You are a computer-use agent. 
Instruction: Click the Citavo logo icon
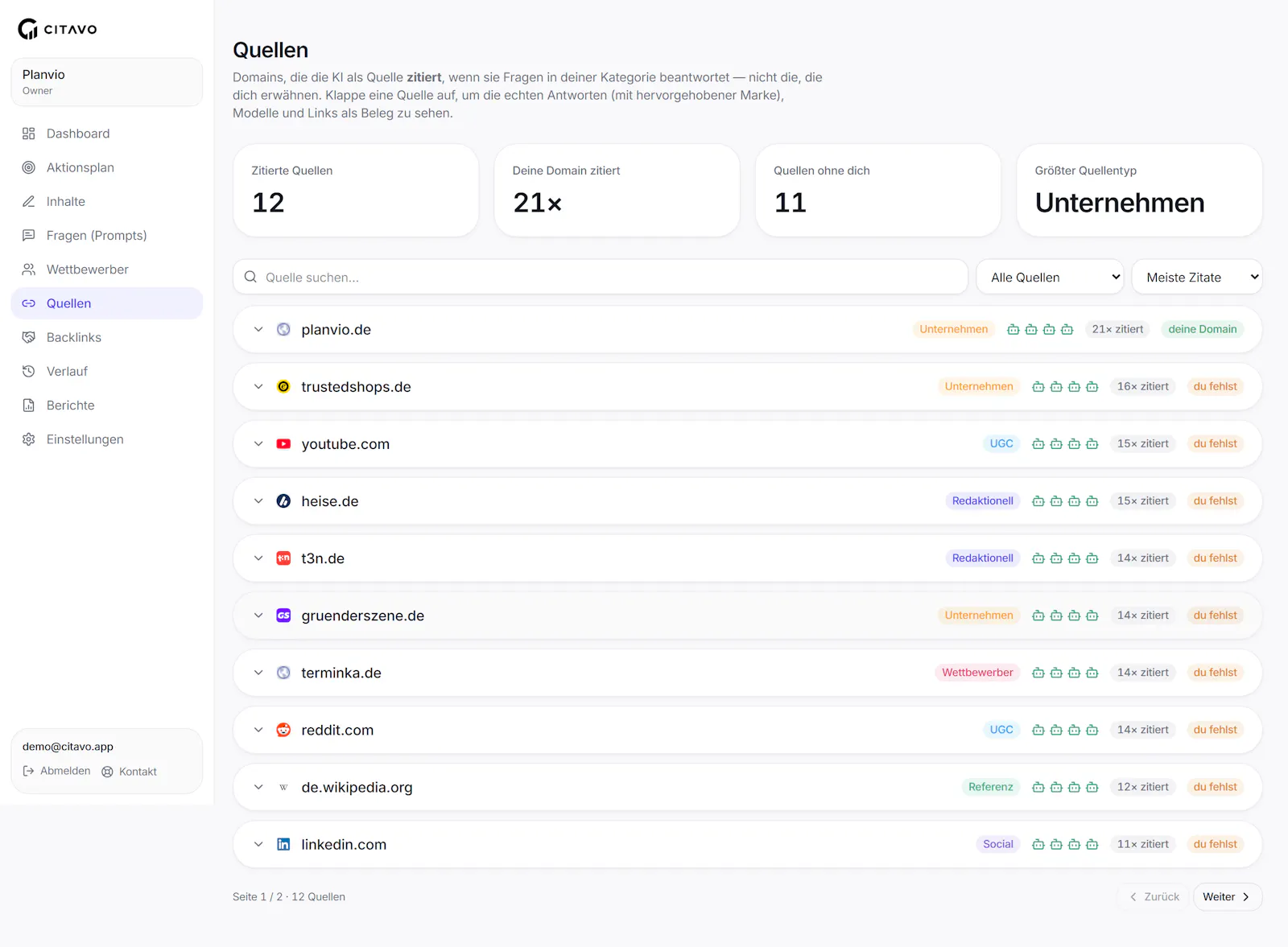pyautogui.click(x=28, y=29)
